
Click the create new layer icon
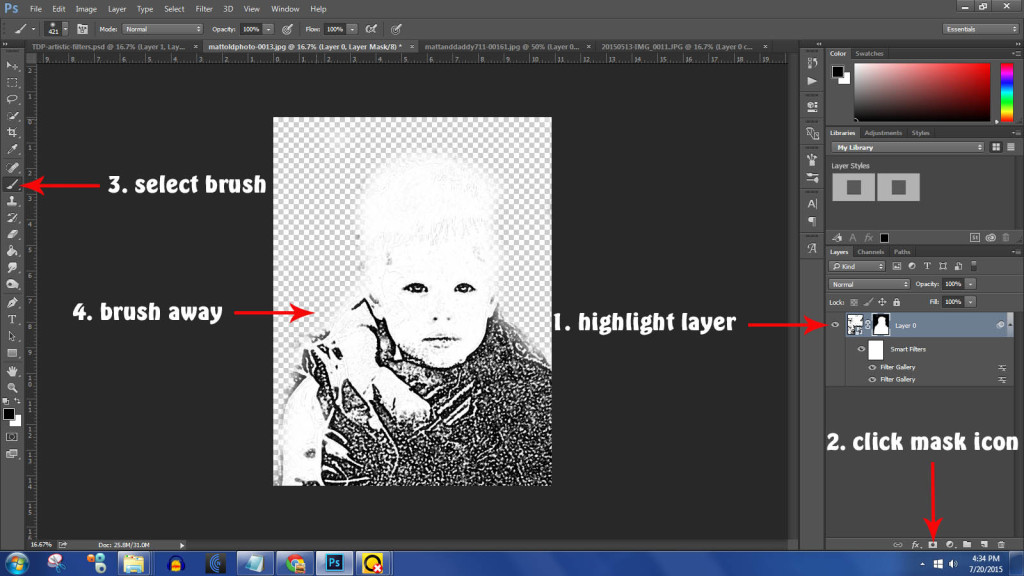984,545
